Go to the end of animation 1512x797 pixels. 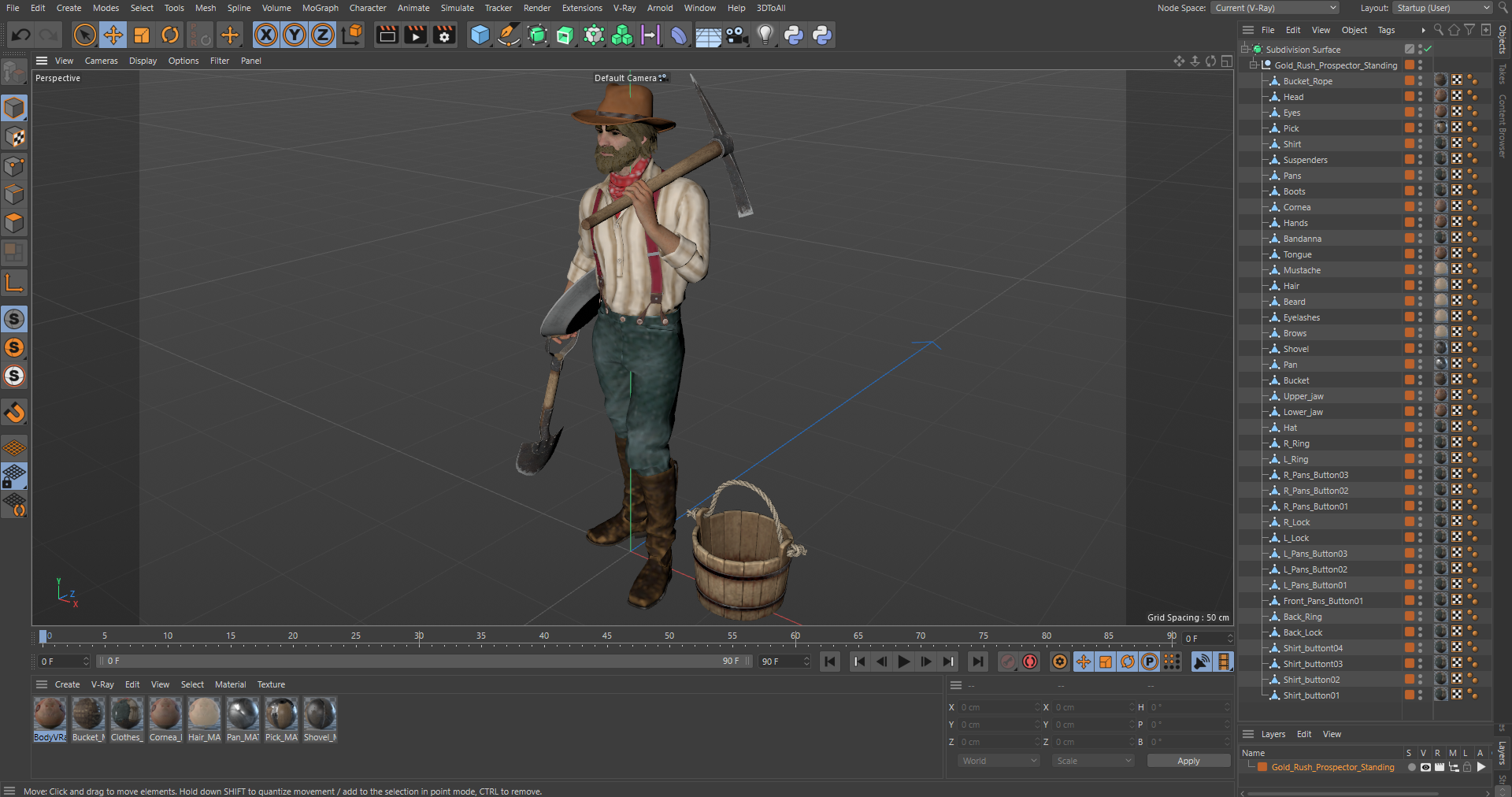tap(978, 662)
